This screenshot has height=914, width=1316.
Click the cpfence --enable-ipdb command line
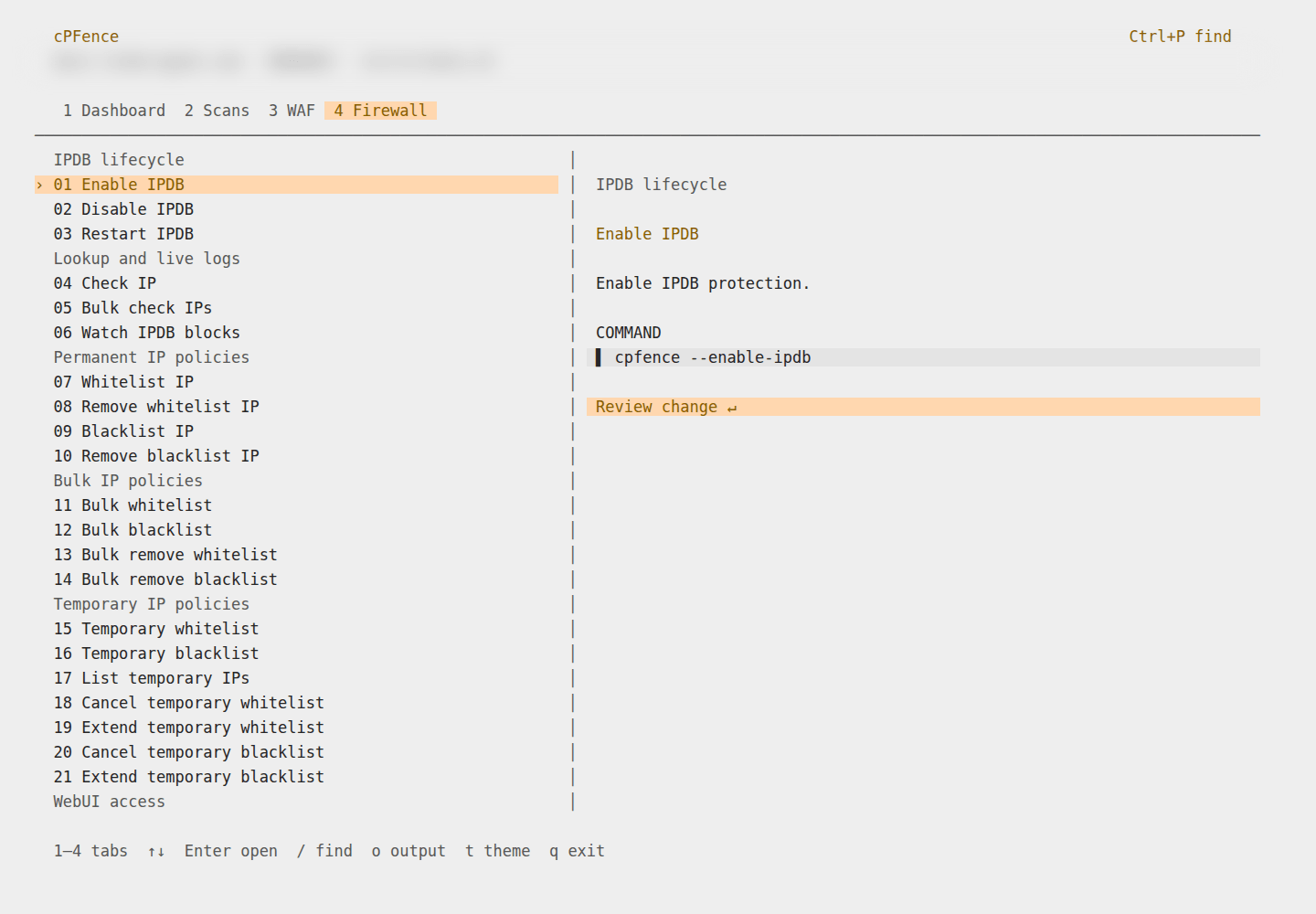click(923, 357)
